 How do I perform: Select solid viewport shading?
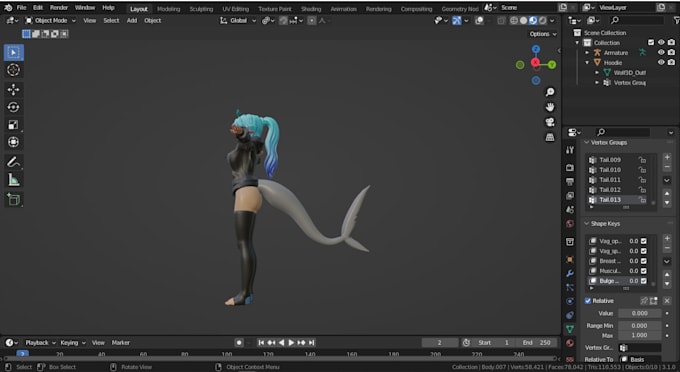(523, 20)
